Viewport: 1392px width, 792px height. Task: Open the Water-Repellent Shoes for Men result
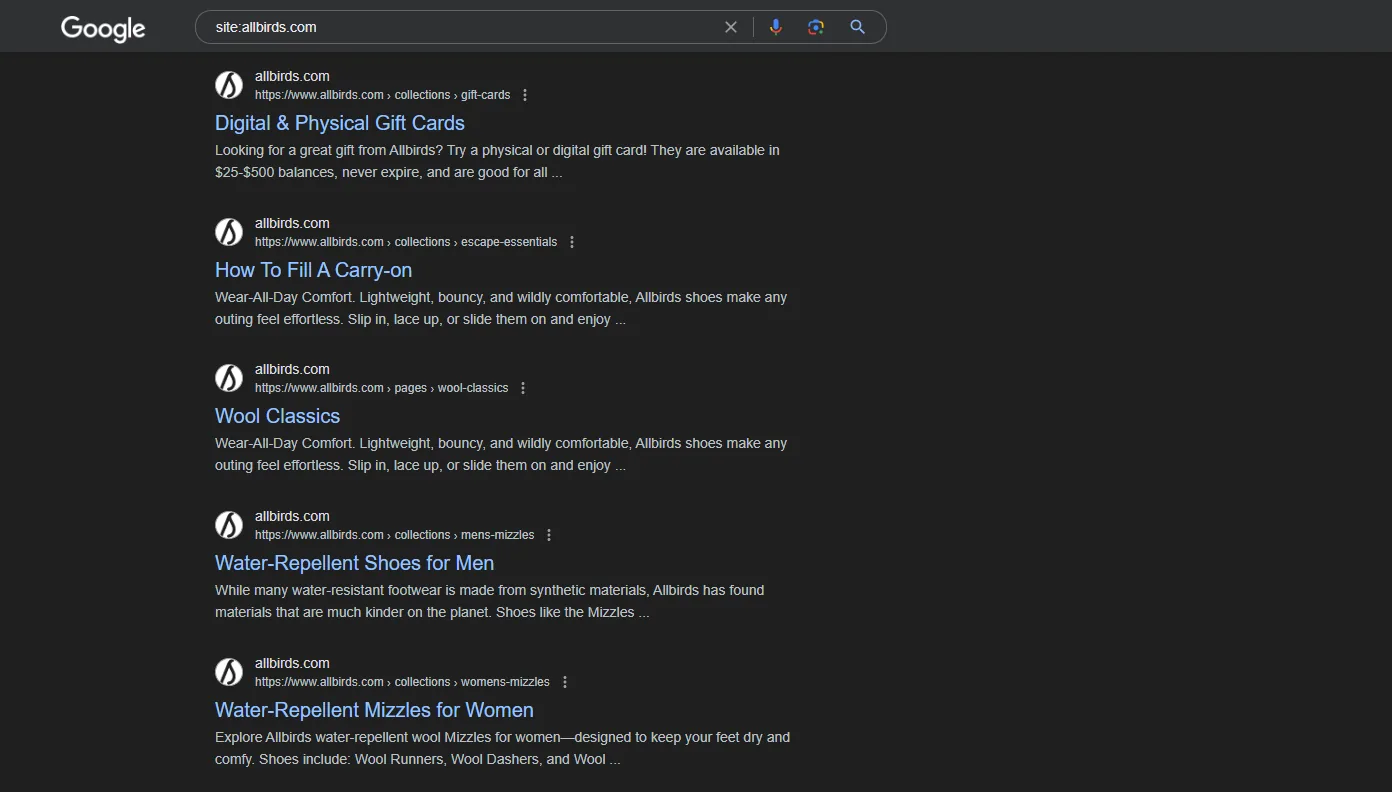point(354,563)
